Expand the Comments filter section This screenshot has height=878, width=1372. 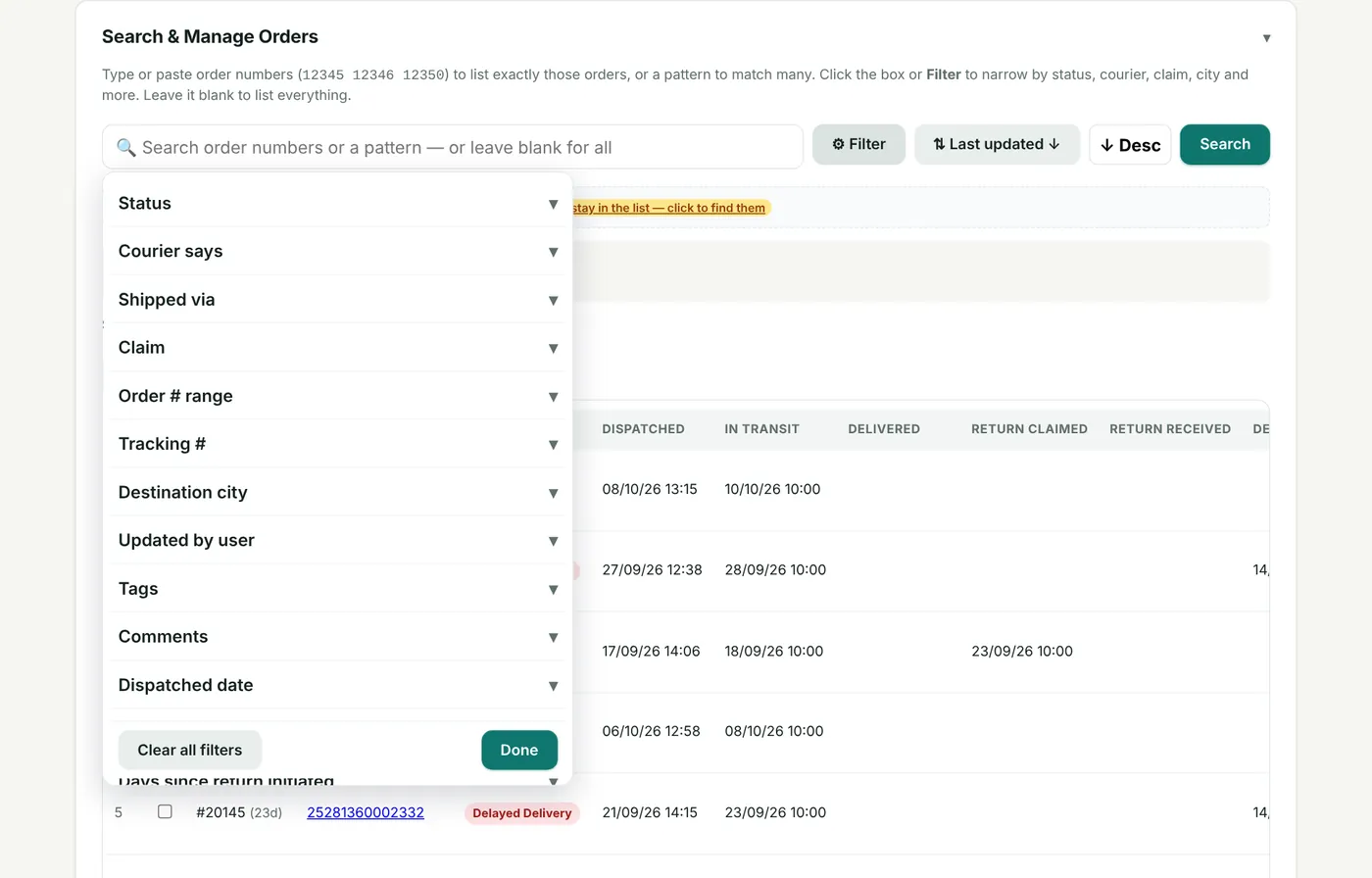click(x=337, y=637)
